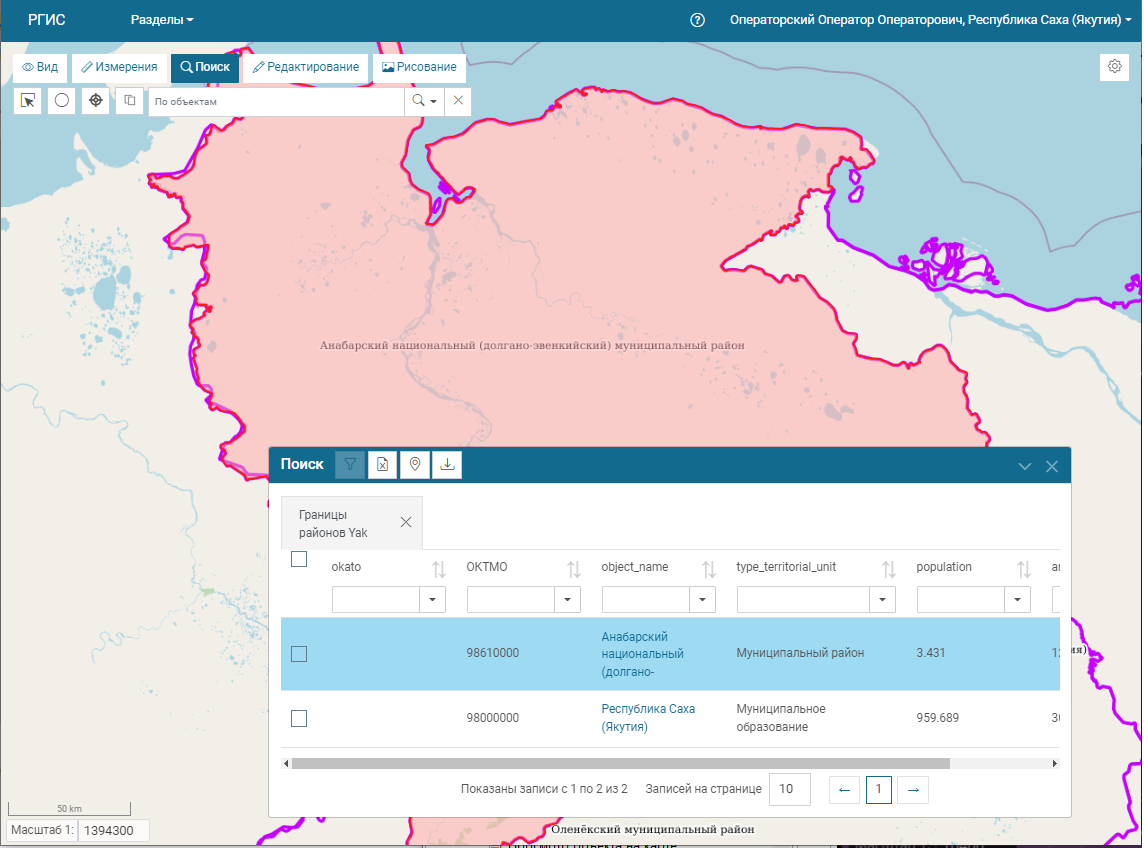
Task: Select the object selection arrow tool
Action: tap(27, 100)
